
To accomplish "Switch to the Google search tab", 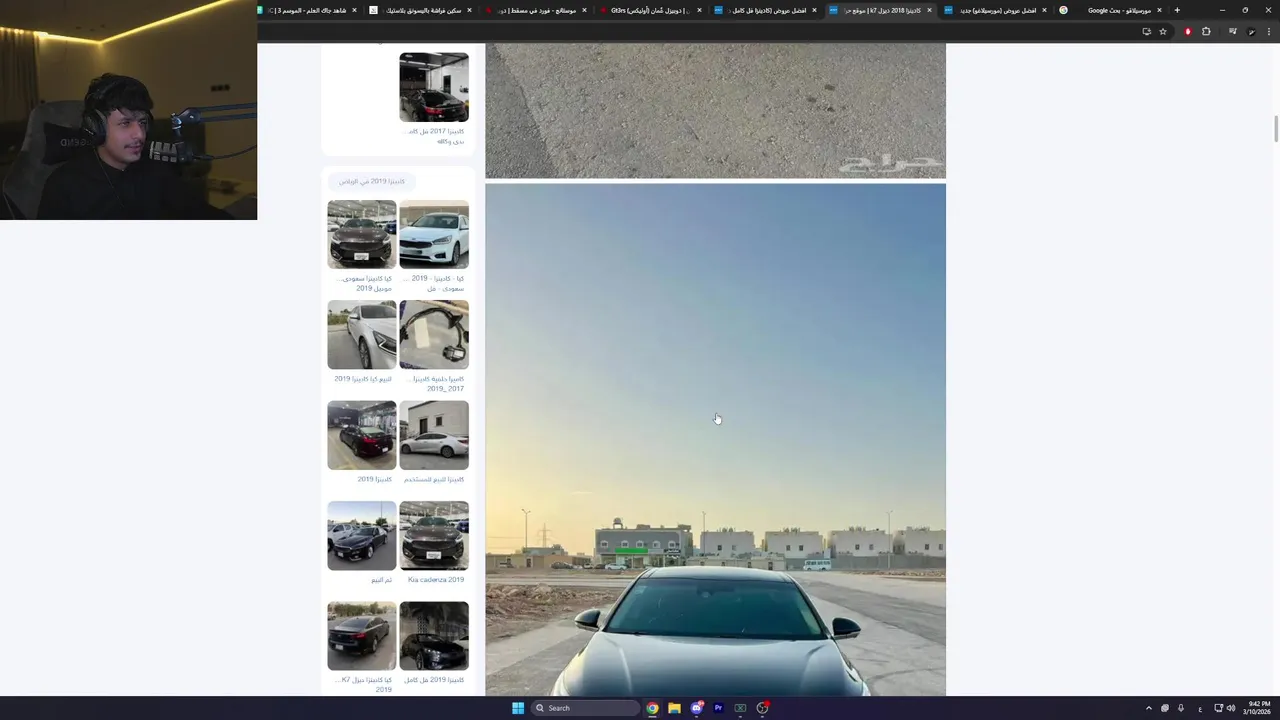I will tap(1110, 10).
